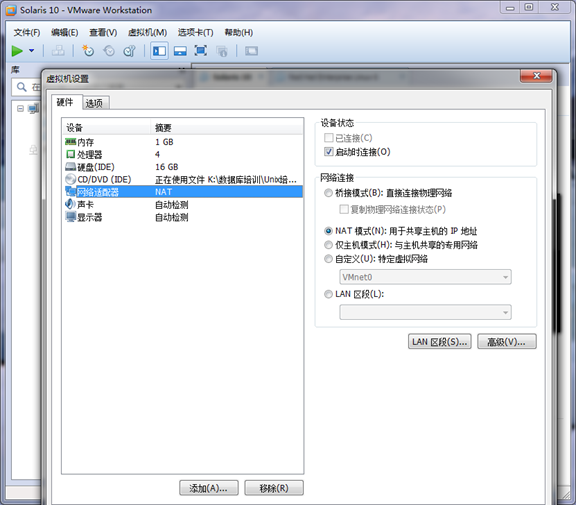Open the 虚拟机(M) menu

[x=147, y=33]
